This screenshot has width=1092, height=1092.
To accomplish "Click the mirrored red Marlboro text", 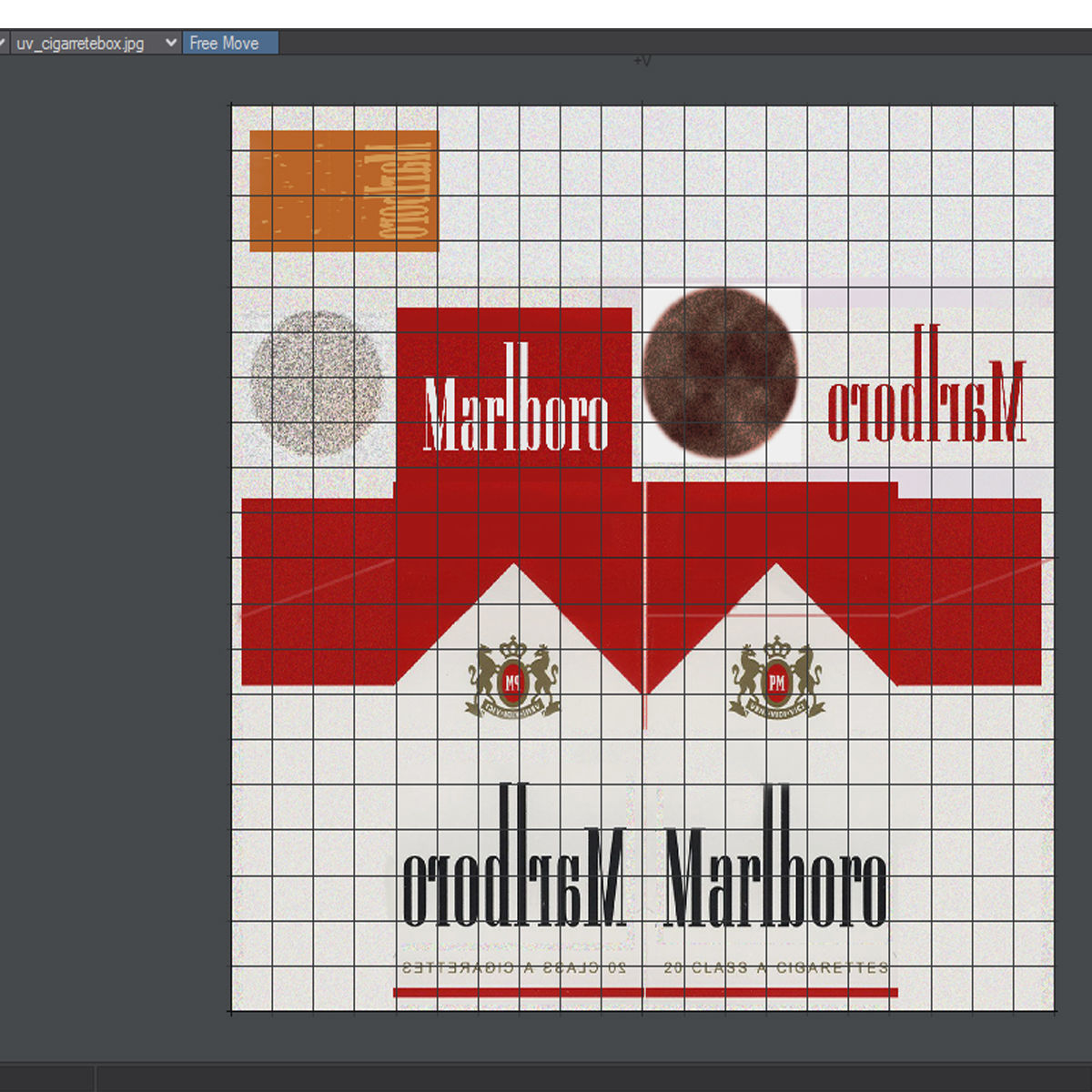I will click(x=926, y=382).
